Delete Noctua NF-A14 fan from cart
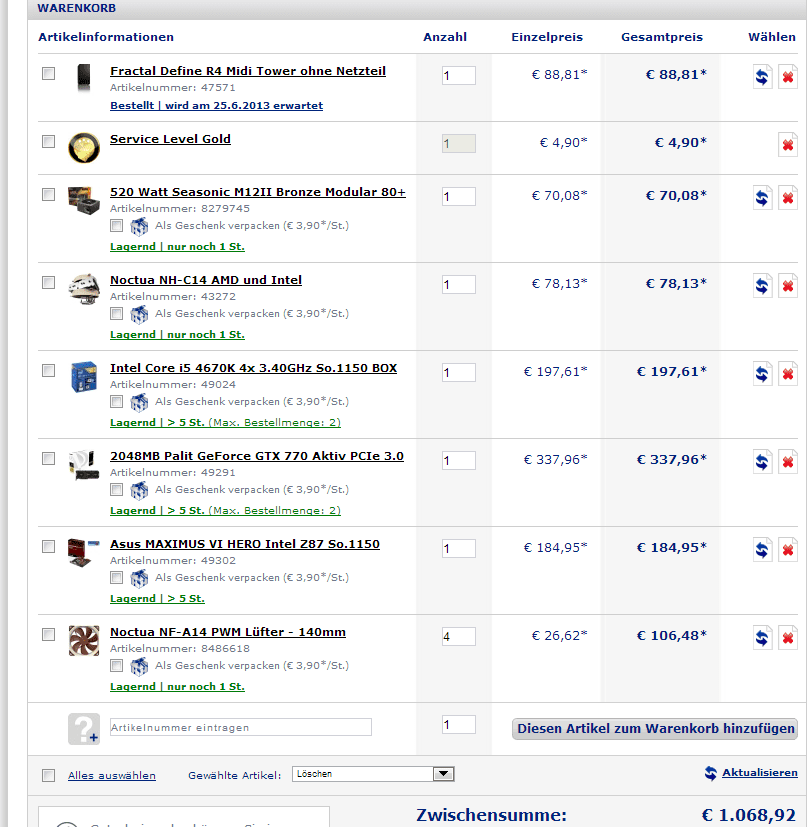Viewport: 811px width, 827px height. [x=788, y=638]
